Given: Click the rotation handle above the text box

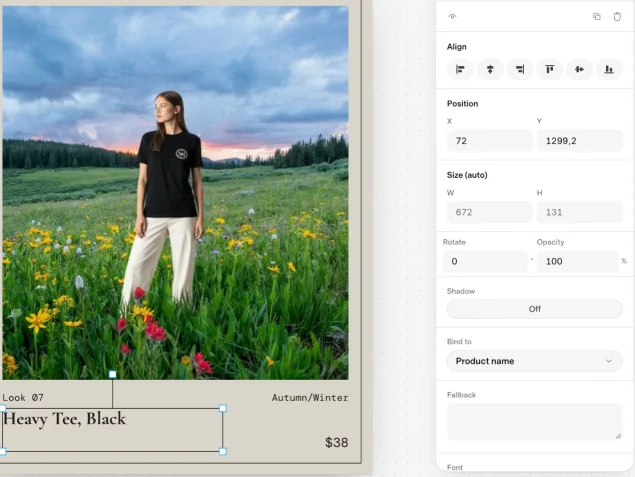Looking at the screenshot, I should tap(113, 375).
